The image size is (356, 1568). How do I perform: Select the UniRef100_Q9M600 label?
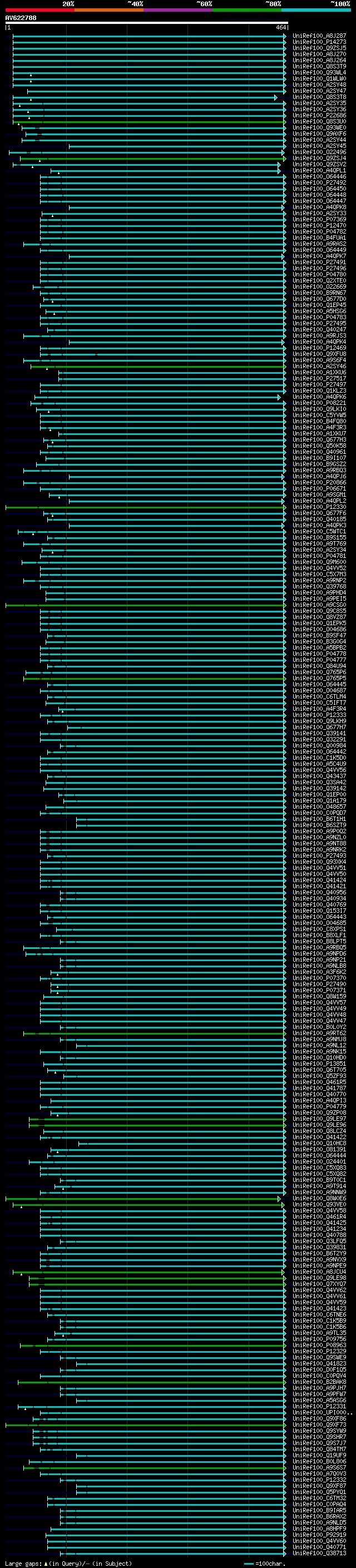[x=319, y=562]
